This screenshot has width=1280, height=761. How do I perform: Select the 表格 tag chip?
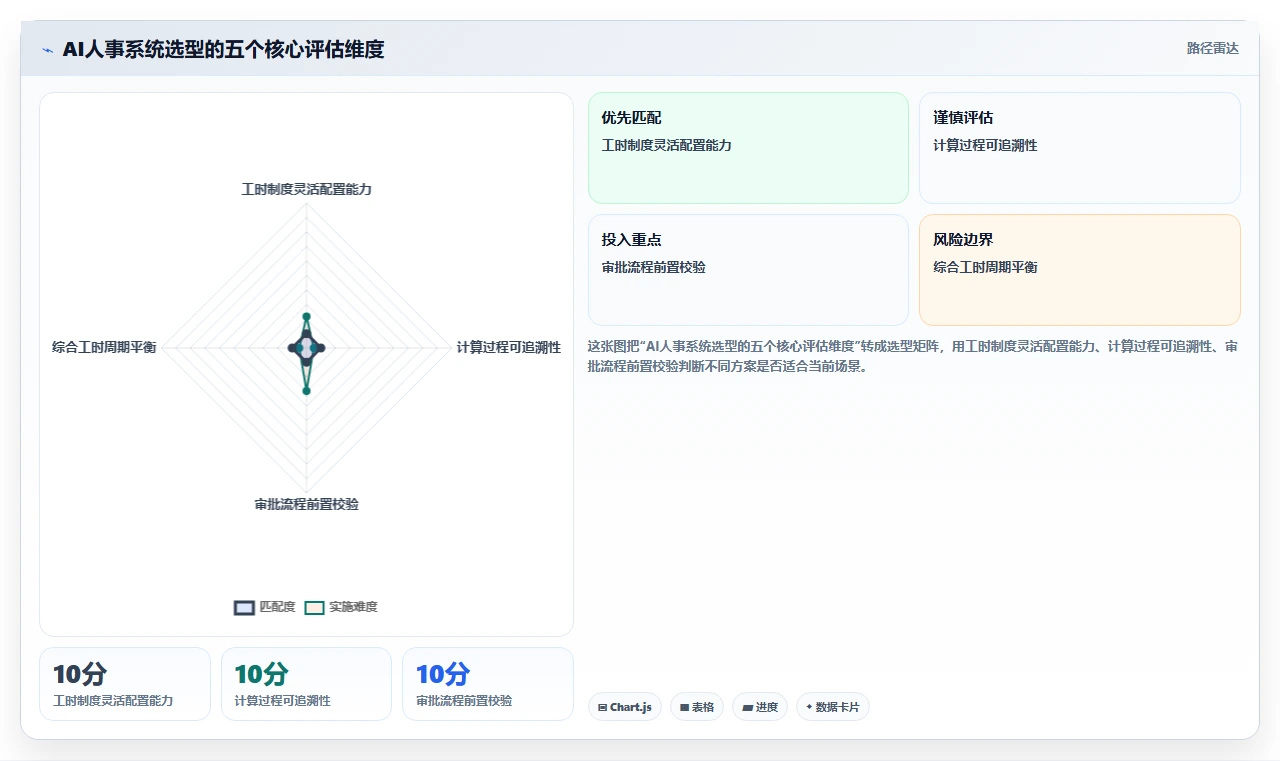(697, 707)
